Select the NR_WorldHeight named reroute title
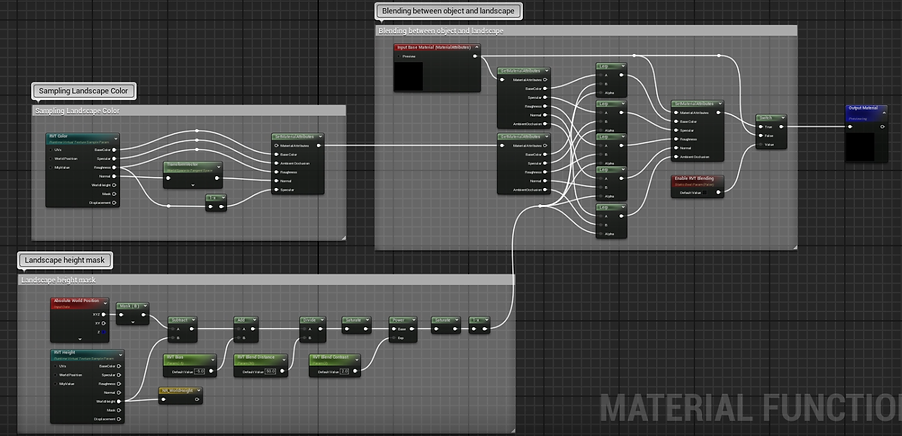 point(175,391)
